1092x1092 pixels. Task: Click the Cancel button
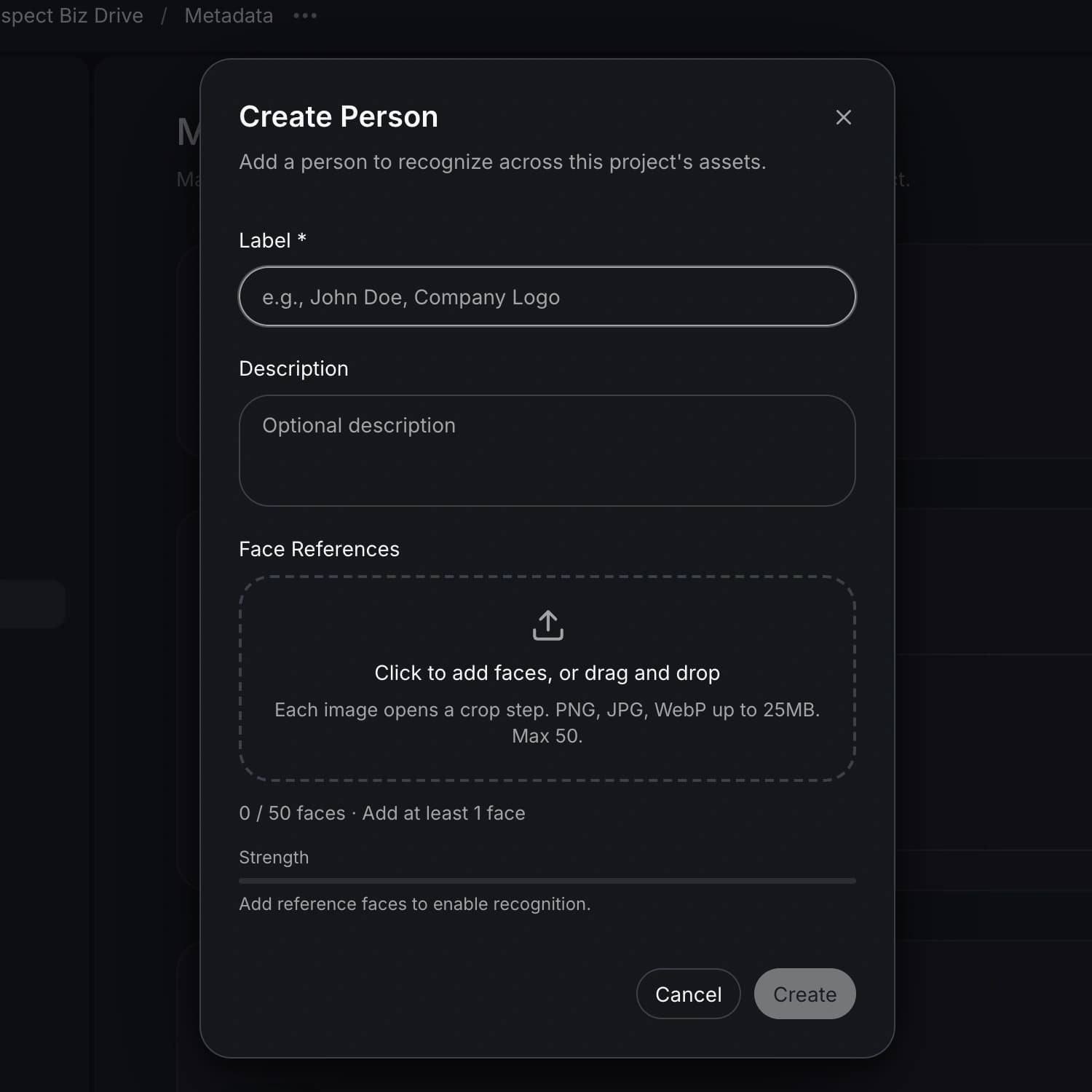[x=688, y=994]
